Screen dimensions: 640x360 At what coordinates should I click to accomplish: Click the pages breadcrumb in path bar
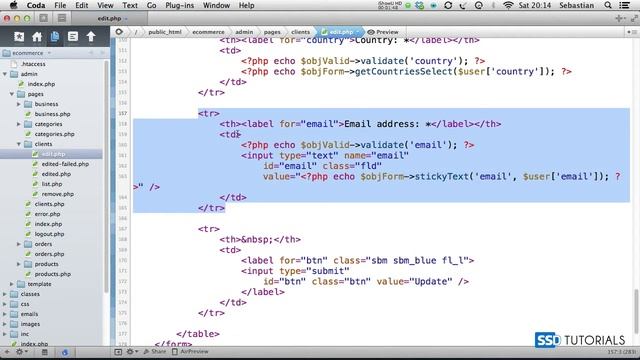click(272, 32)
